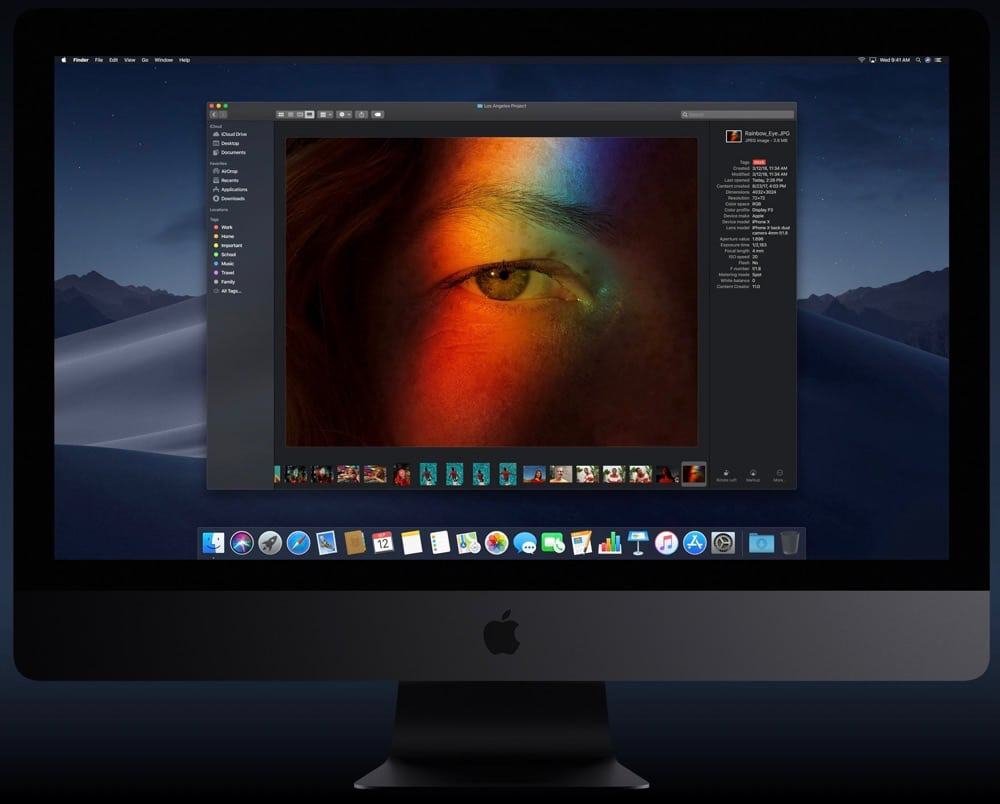This screenshot has width=1000, height=804.
Task: Open the Action (gear) dropdown menu
Action: point(342,115)
